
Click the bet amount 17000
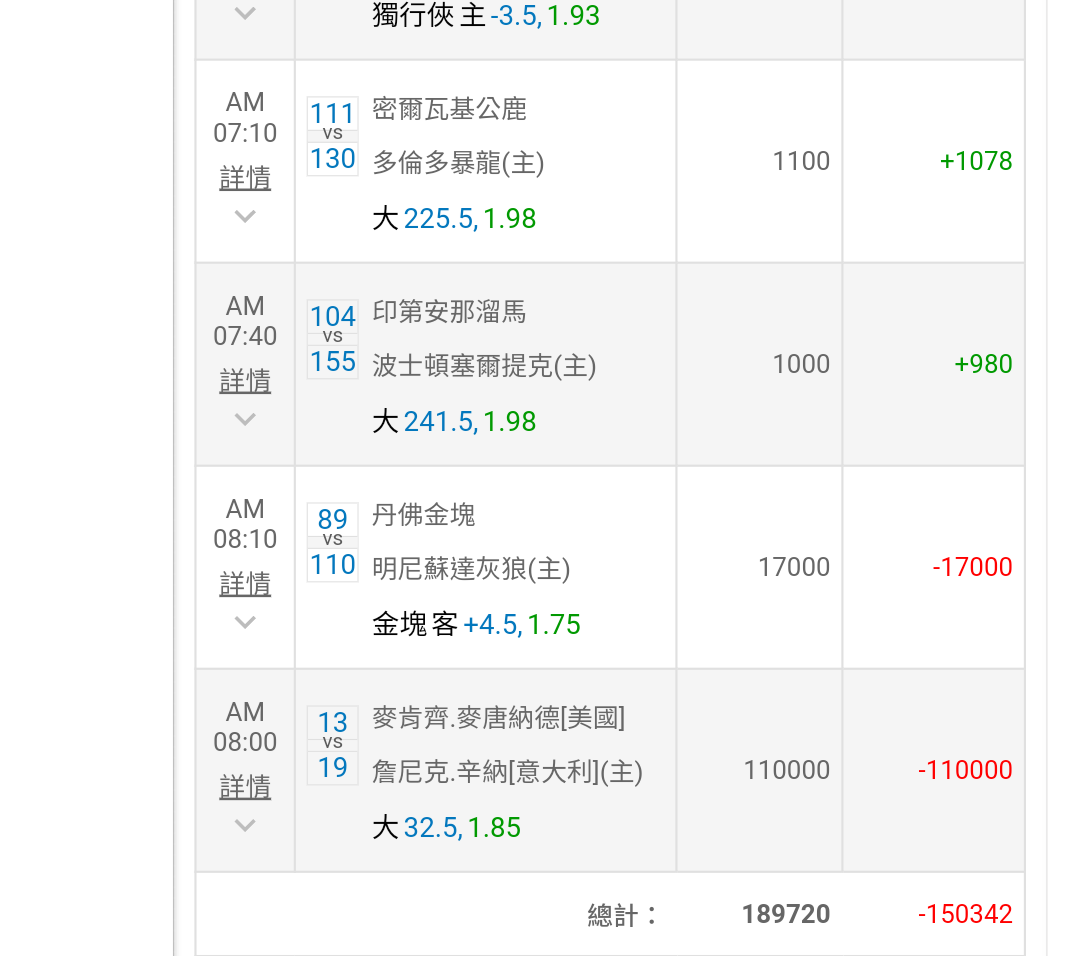pos(794,568)
